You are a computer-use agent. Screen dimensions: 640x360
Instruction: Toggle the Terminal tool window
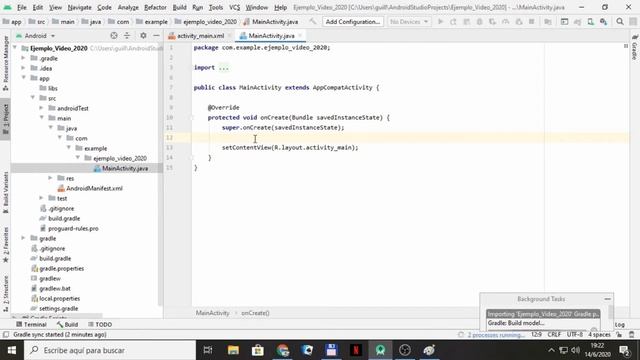click(31, 324)
